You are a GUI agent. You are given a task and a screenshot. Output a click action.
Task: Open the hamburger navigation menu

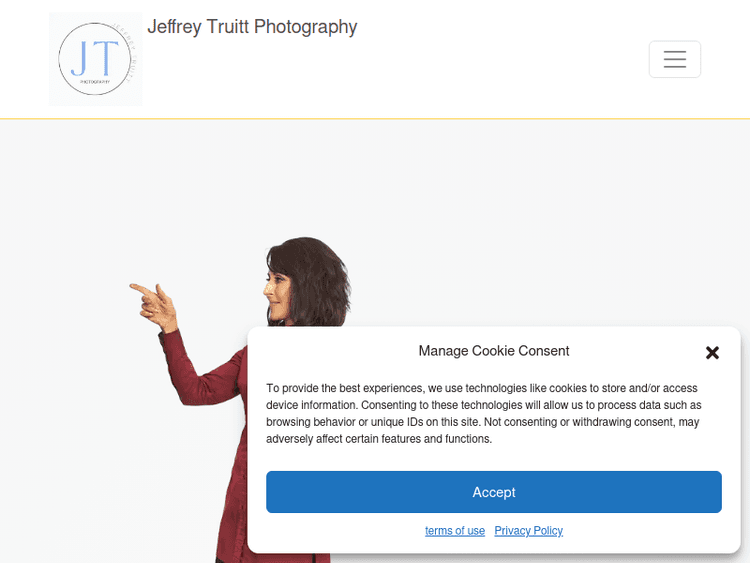coord(674,59)
